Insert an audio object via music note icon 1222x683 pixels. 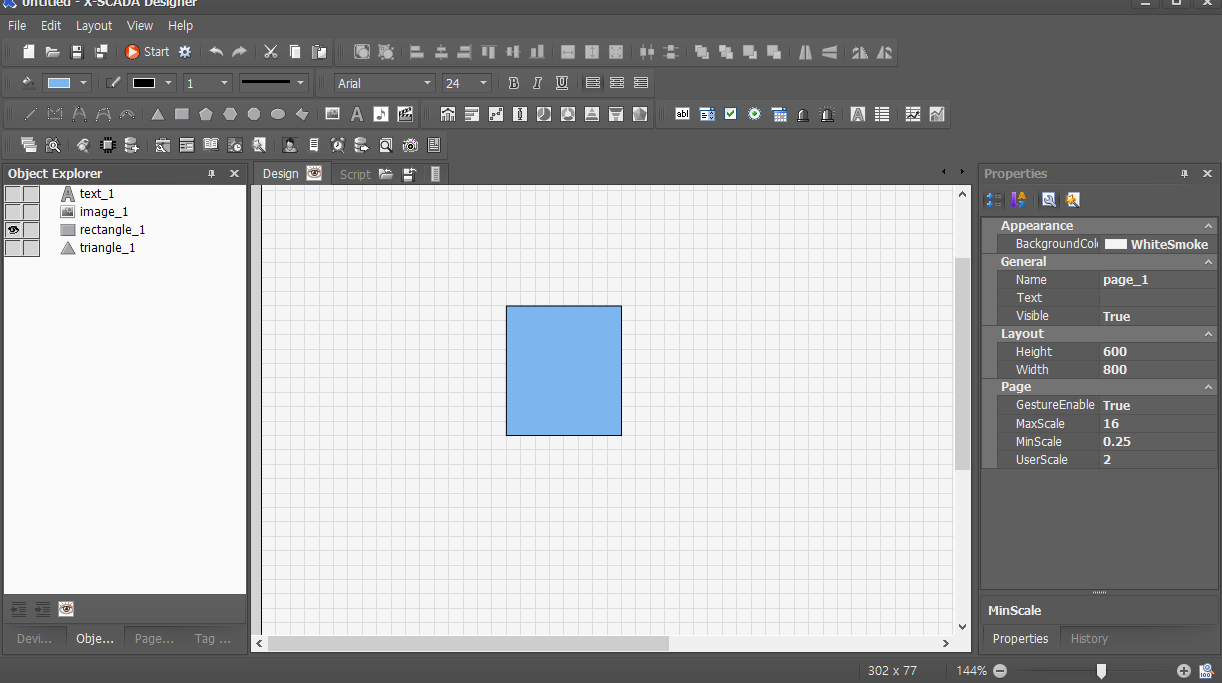point(381,114)
